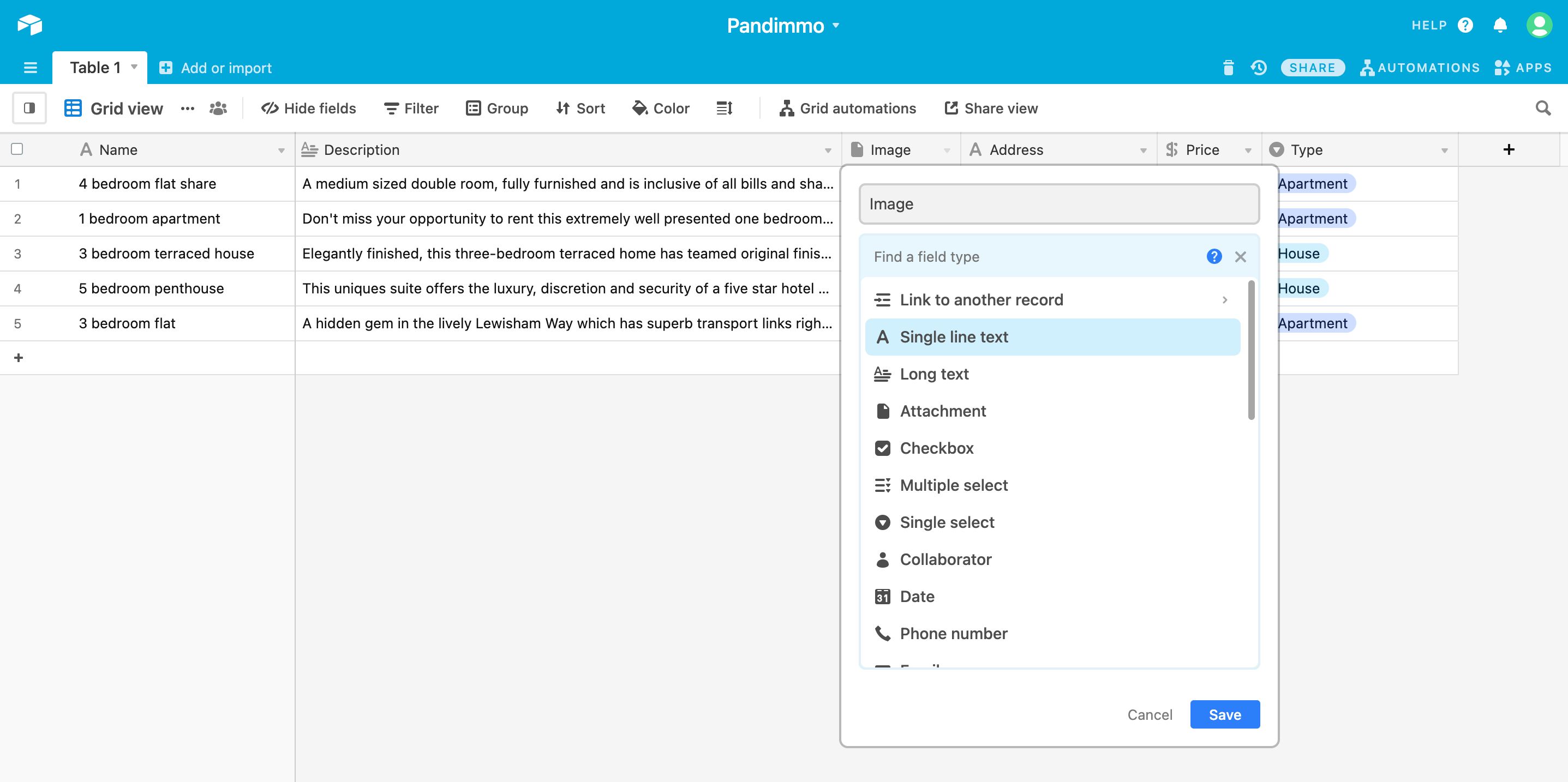Open the Color settings
Image resolution: width=1568 pixels, height=782 pixels.
pyautogui.click(x=661, y=108)
